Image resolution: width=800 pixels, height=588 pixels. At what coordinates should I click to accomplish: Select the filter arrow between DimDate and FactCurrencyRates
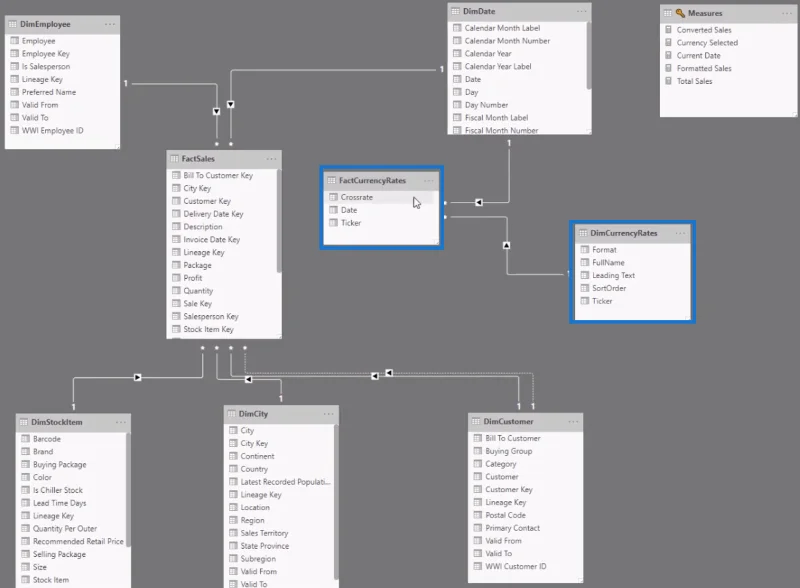point(479,203)
